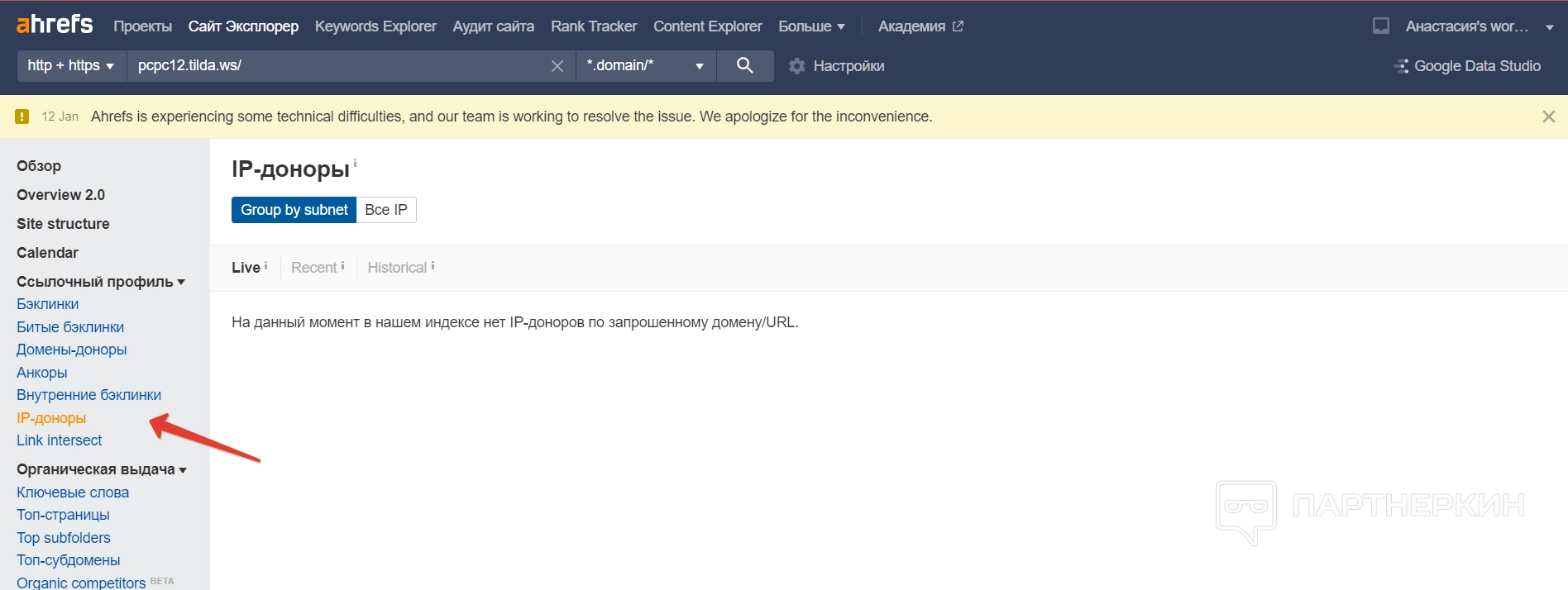Image resolution: width=1568 pixels, height=590 pixels.
Task: Open Бэклинки report
Action: pos(48,304)
